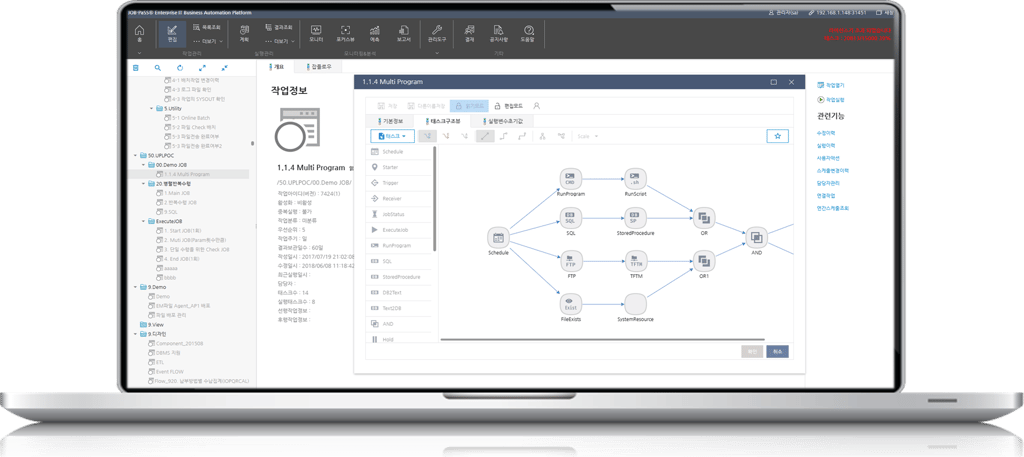This screenshot has height=457, width=1024.
Task: Switch to the 개요 tab
Action: (x=277, y=67)
